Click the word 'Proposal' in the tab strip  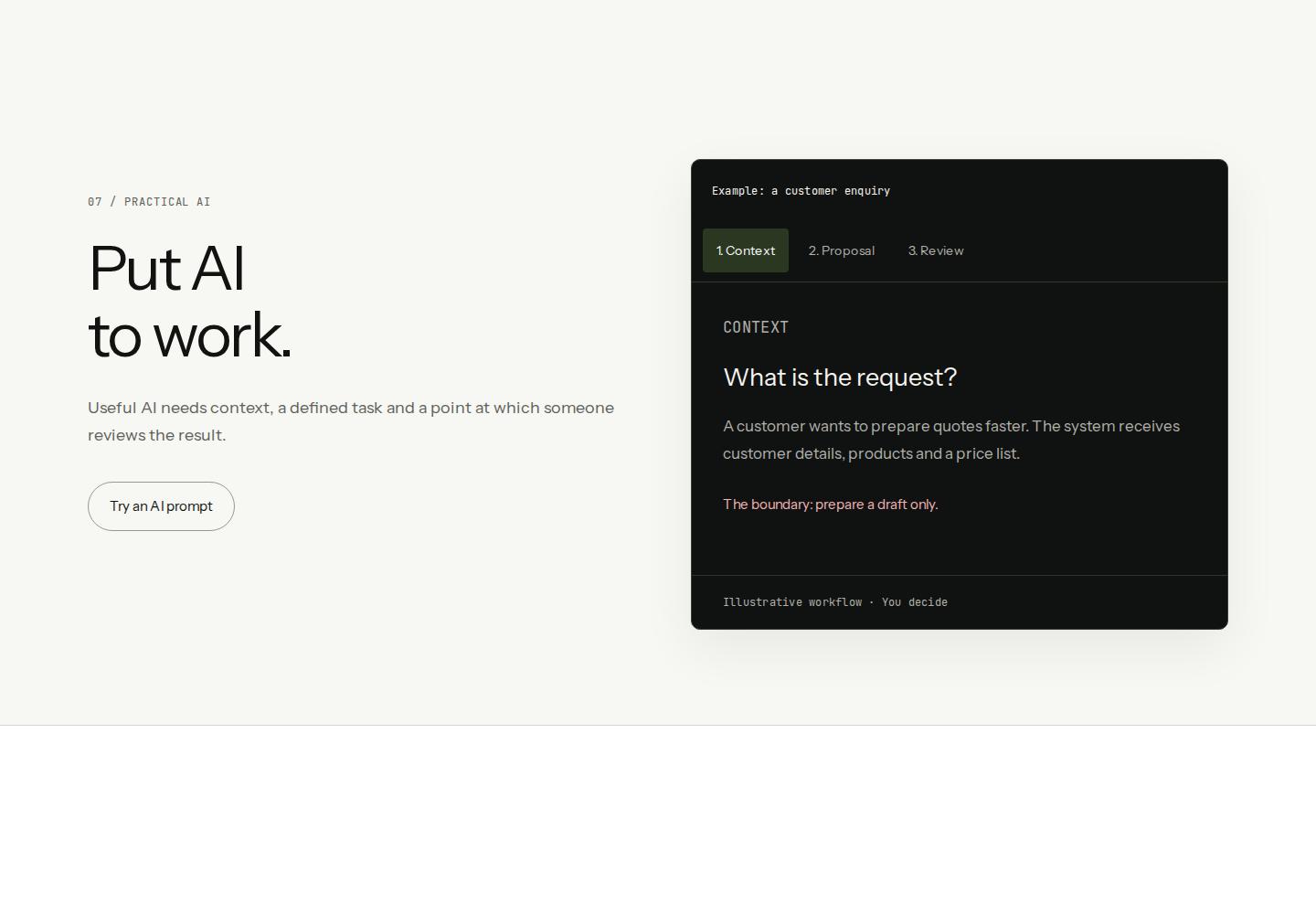tap(848, 250)
